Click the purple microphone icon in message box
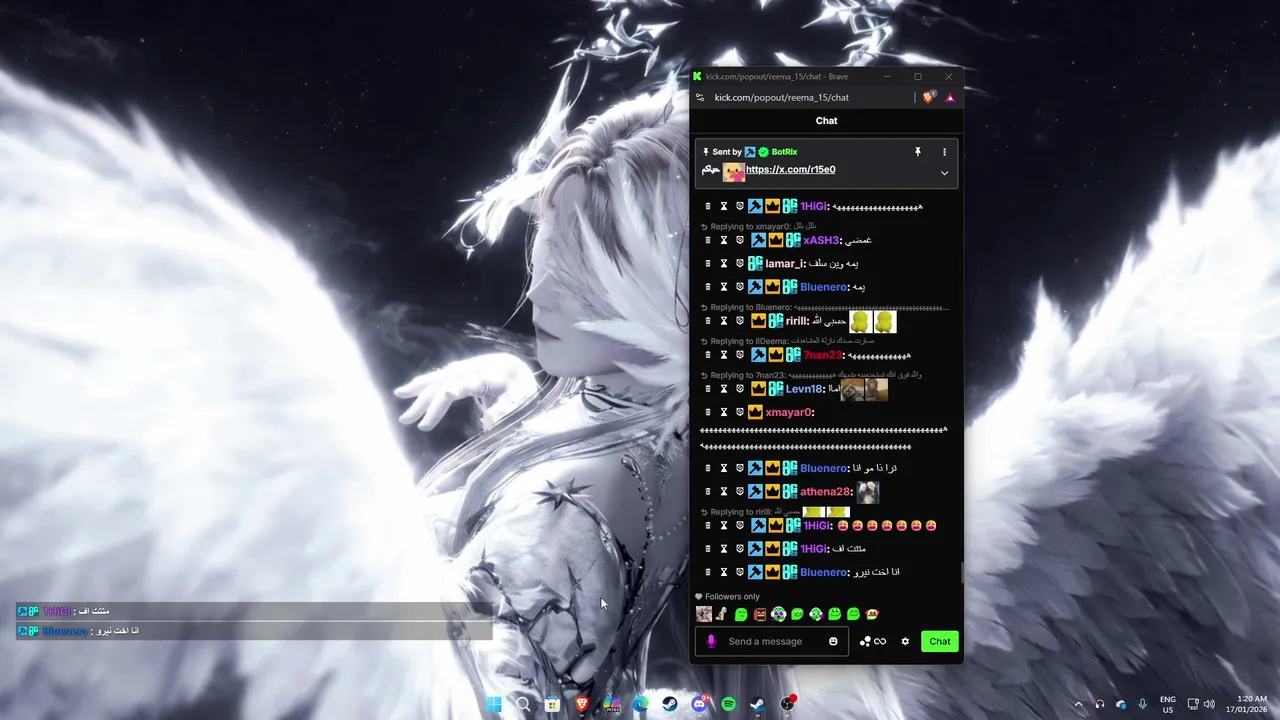The image size is (1280, 720). (711, 641)
